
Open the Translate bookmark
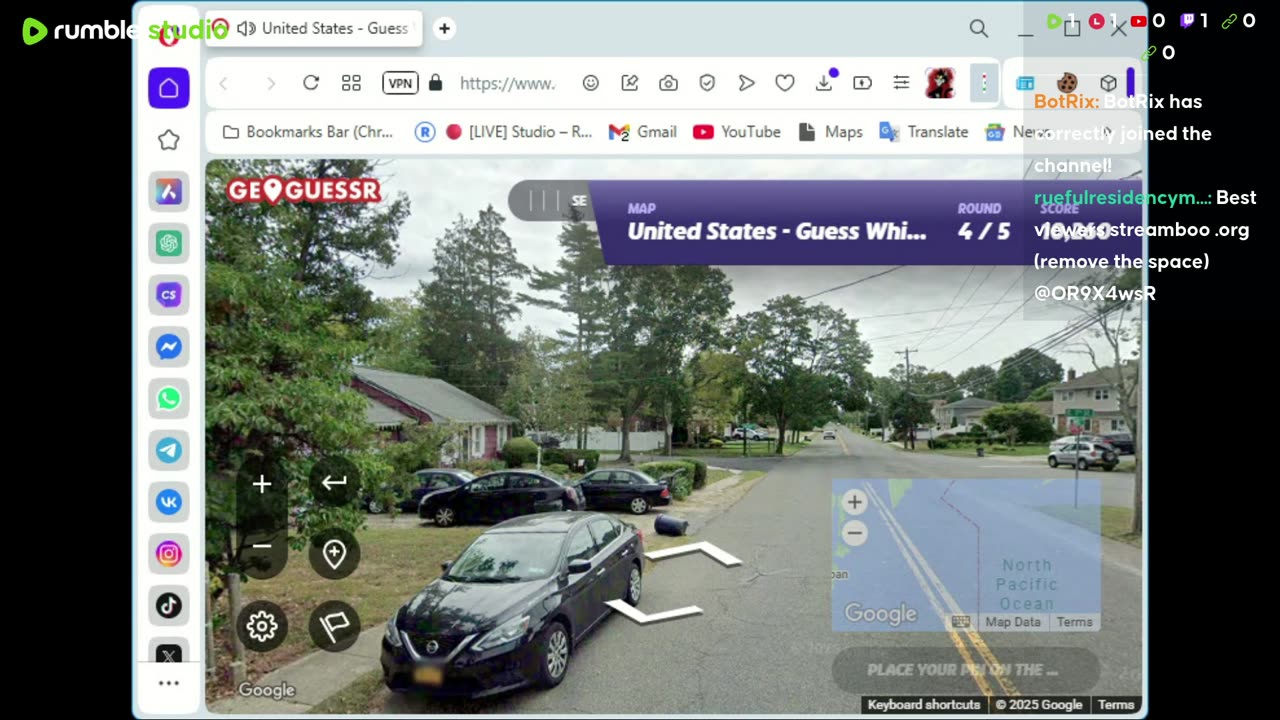924,132
